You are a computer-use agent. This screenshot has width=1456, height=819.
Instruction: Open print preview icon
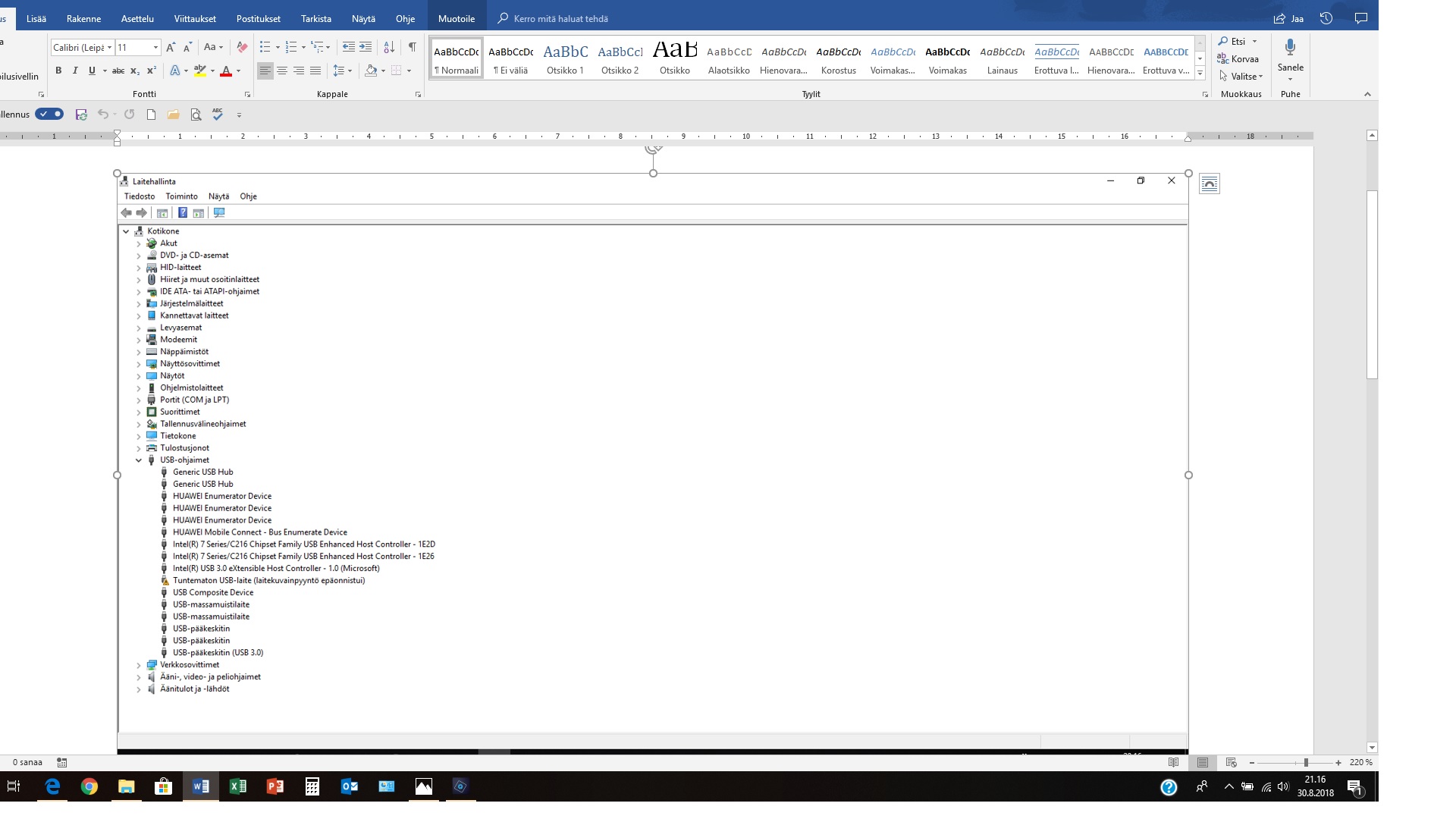click(x=196, y=115)
